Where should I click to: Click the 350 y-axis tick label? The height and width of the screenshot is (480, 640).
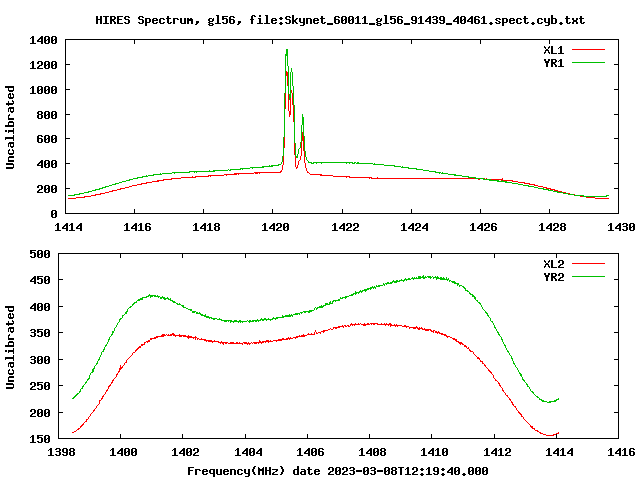(40, 333)
